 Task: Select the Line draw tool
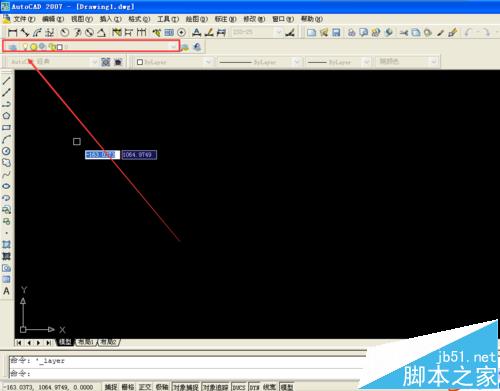click(6, 80)
